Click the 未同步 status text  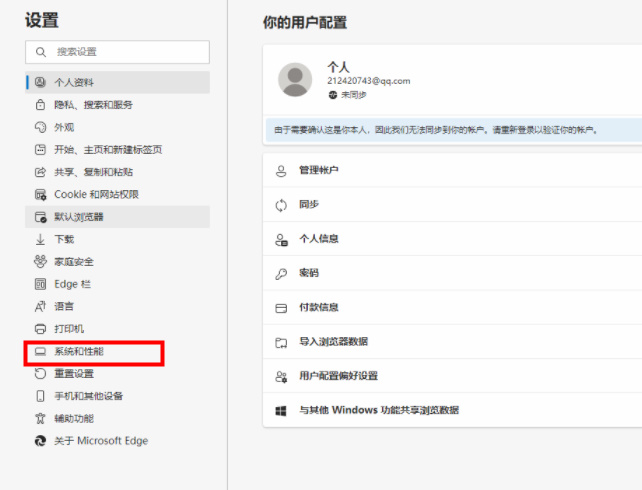pos(354,95)
